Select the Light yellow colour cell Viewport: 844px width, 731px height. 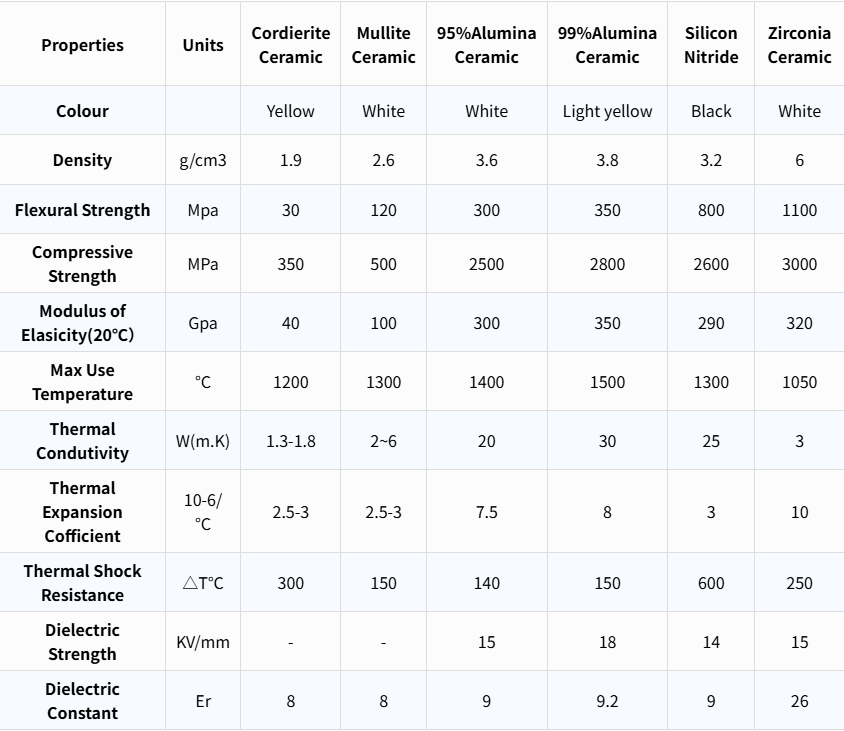click(x=608, y=111)
